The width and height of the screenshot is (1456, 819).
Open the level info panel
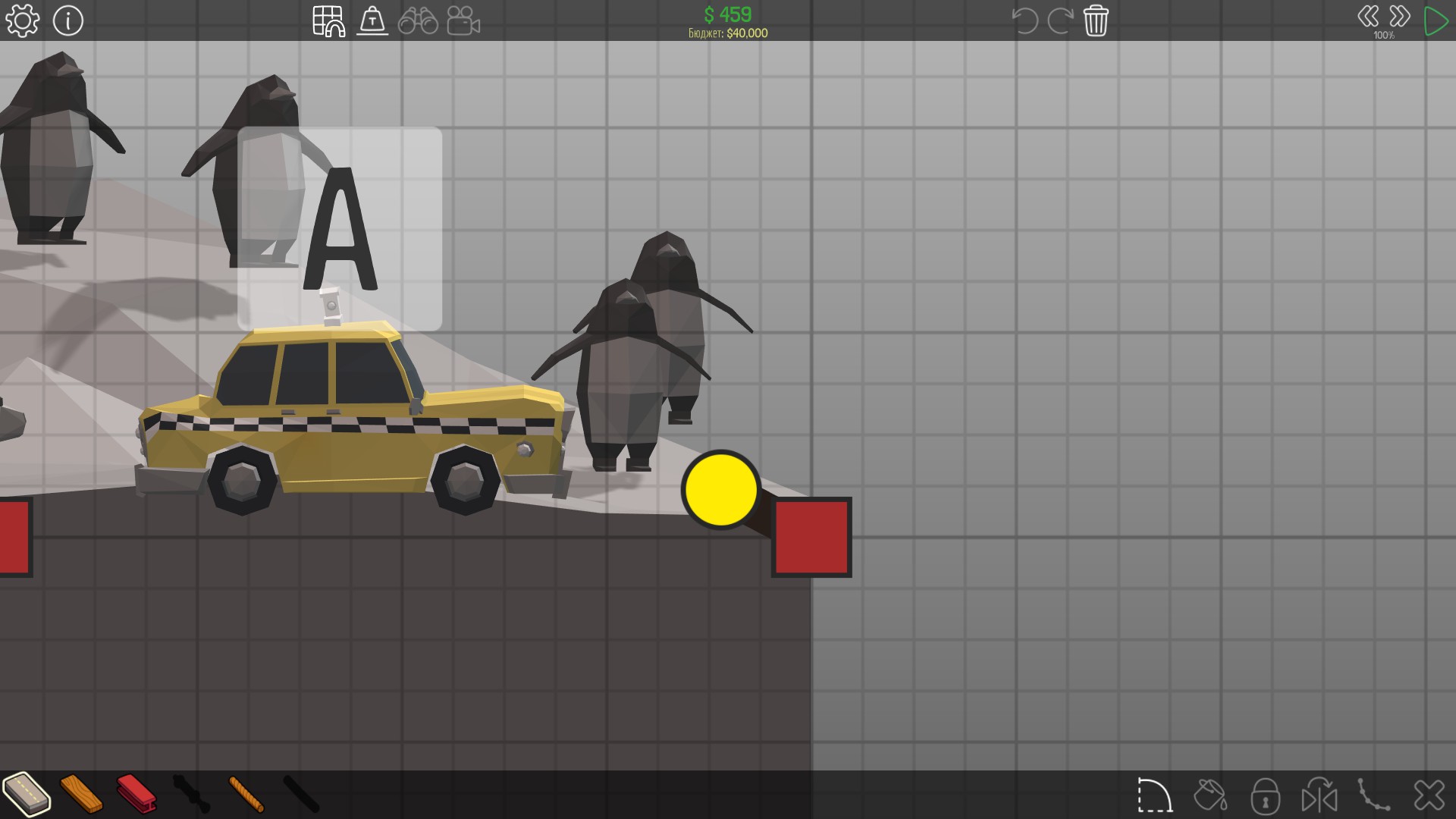68,21
